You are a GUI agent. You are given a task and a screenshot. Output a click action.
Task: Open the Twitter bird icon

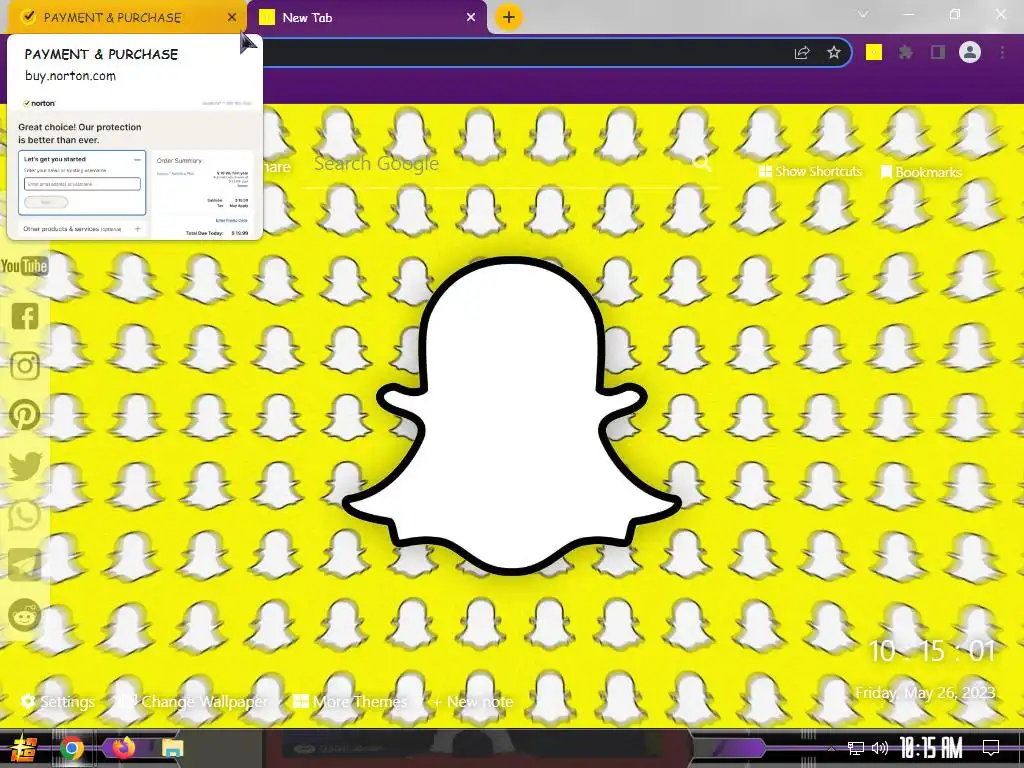coord(25,466)
